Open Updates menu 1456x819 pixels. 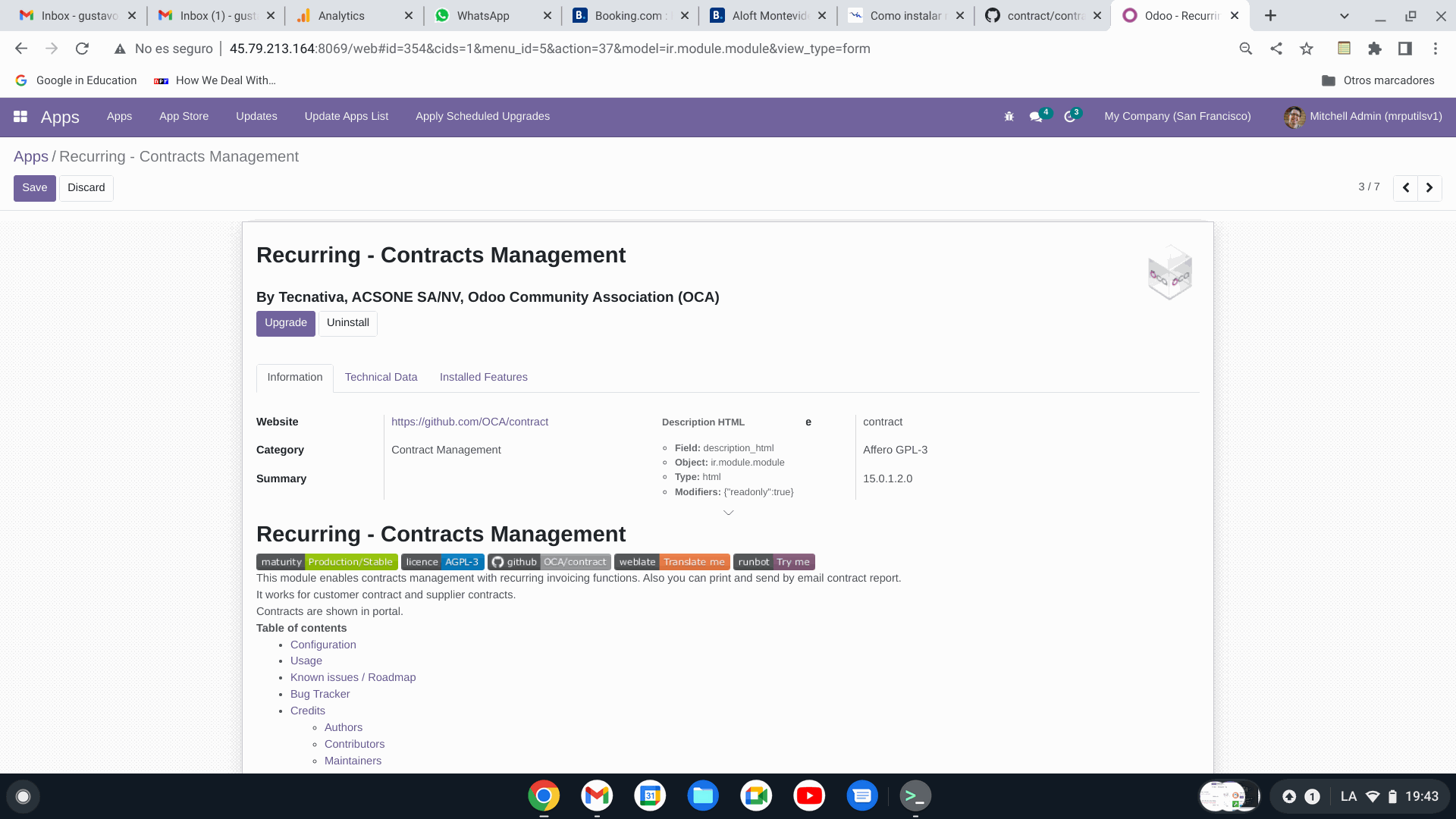click(x=256, y=117)
